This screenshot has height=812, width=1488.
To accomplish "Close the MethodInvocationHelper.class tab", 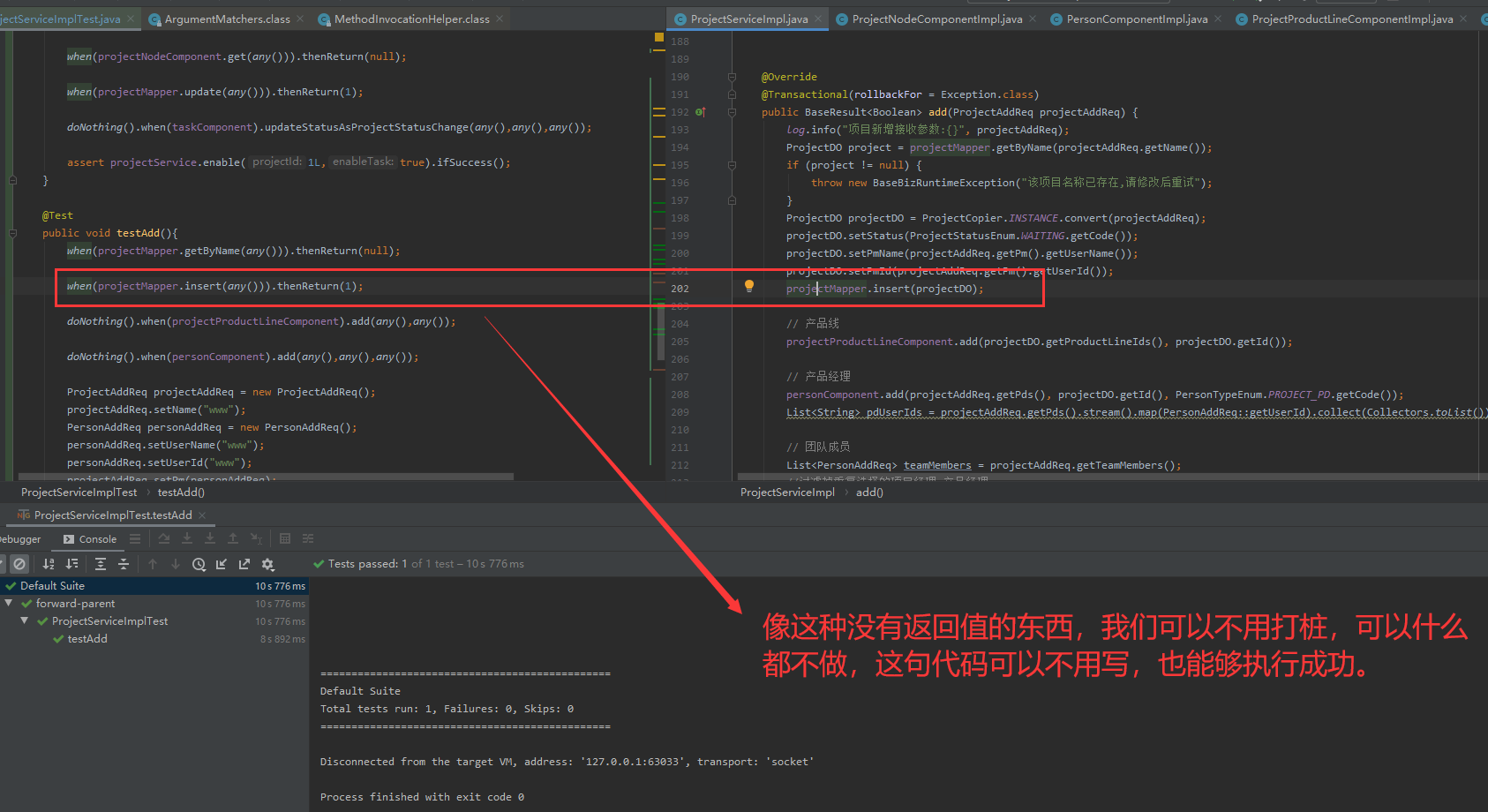I will click(x=500, y=19).
